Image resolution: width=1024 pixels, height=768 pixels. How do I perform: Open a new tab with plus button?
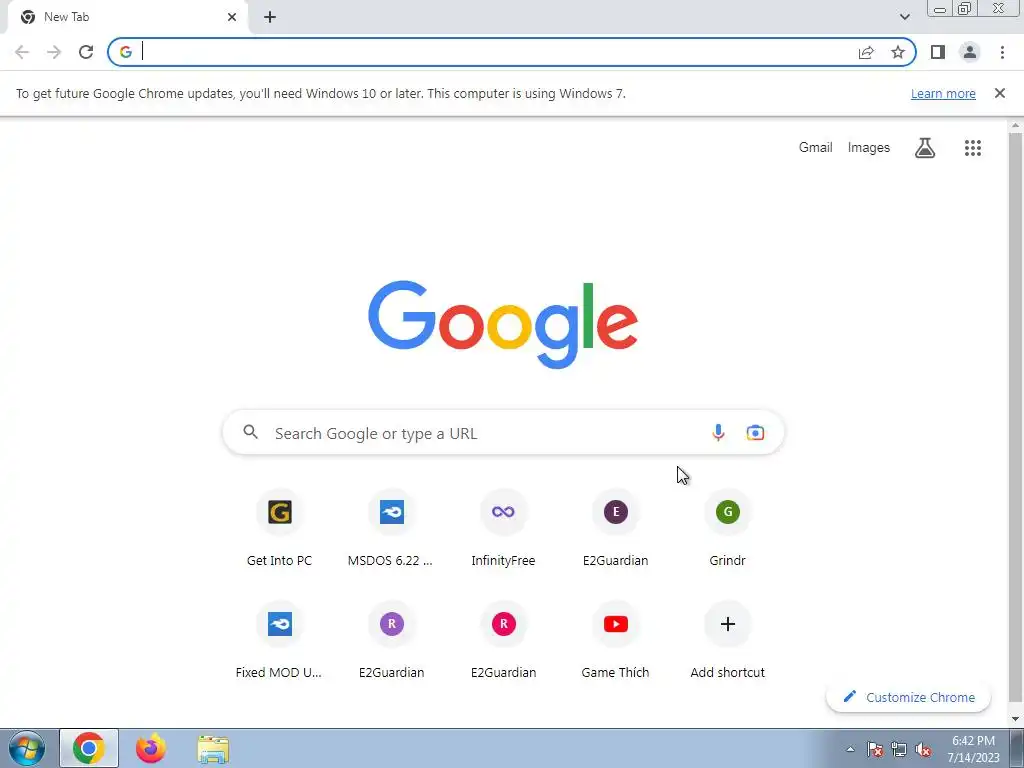tap(270, 17)
